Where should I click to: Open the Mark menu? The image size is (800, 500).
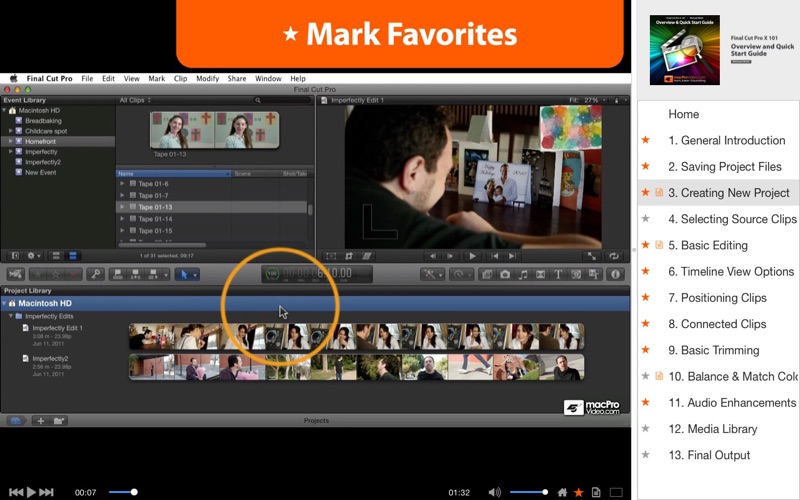click(x=157, y=79)
